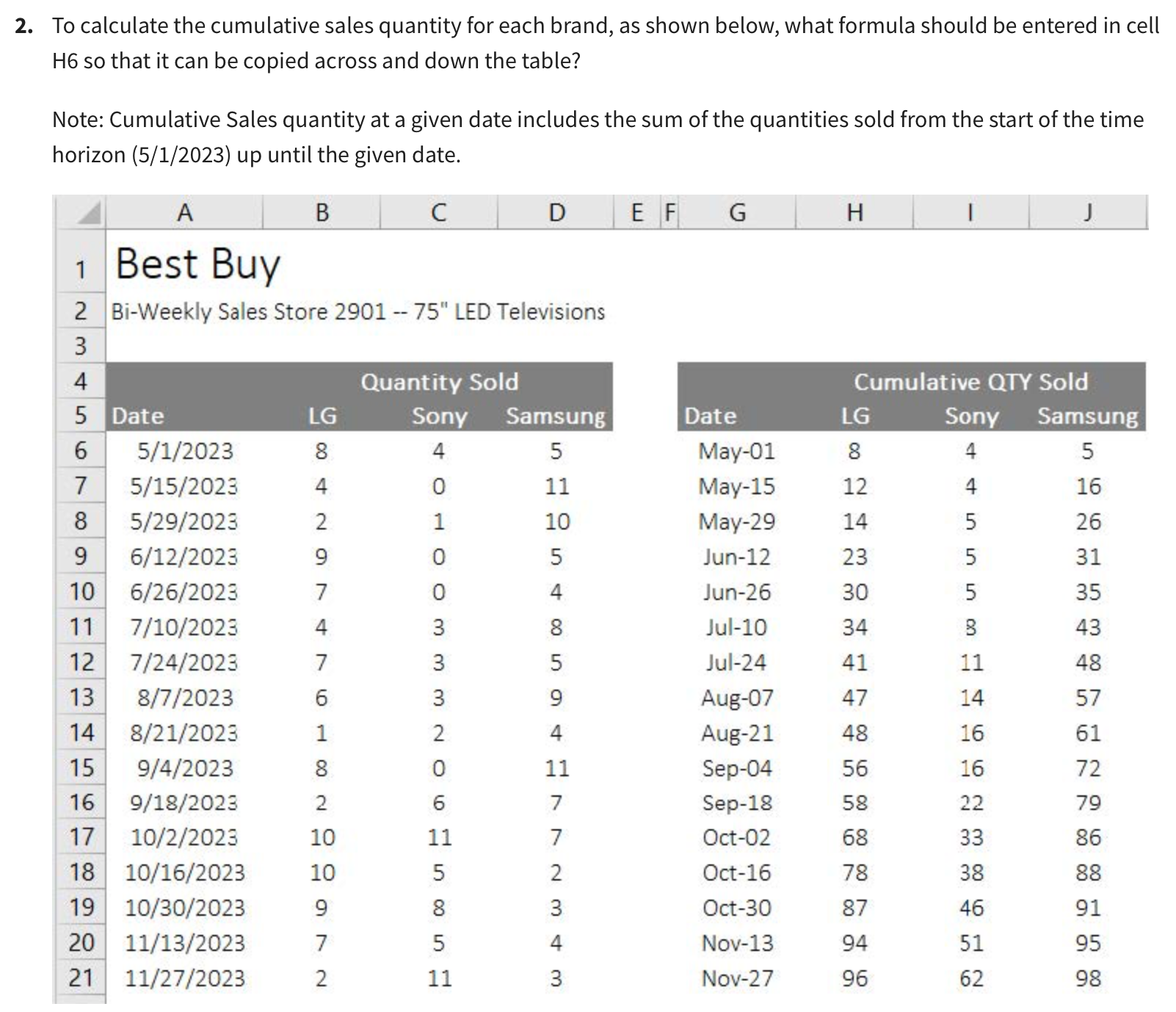Click the Best Buy title cell
The image size is (1176, 1012).
(198, 264)
